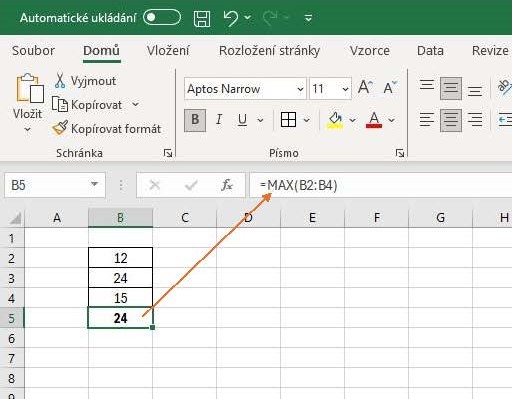Expand the Kopírovat dropdown arrow
Viewport: 512px width, 399px height.
point(135,105)
